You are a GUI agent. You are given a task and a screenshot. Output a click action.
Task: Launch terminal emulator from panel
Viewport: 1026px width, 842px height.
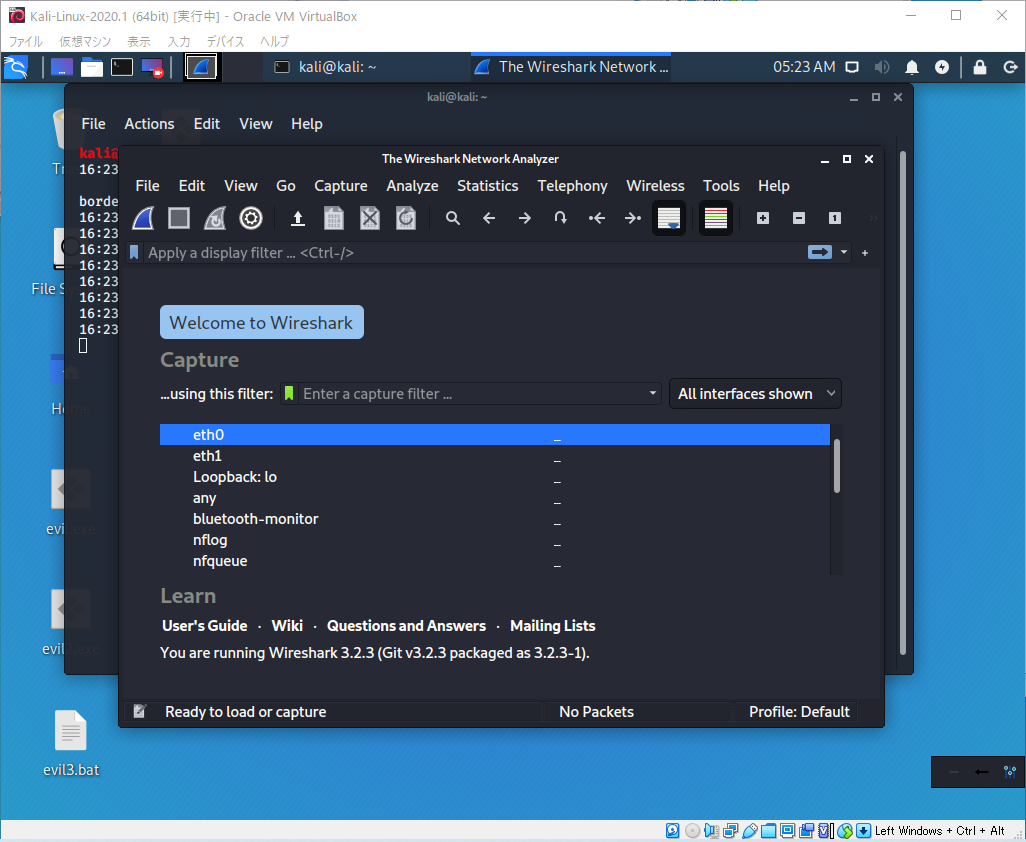coord(122,67)
